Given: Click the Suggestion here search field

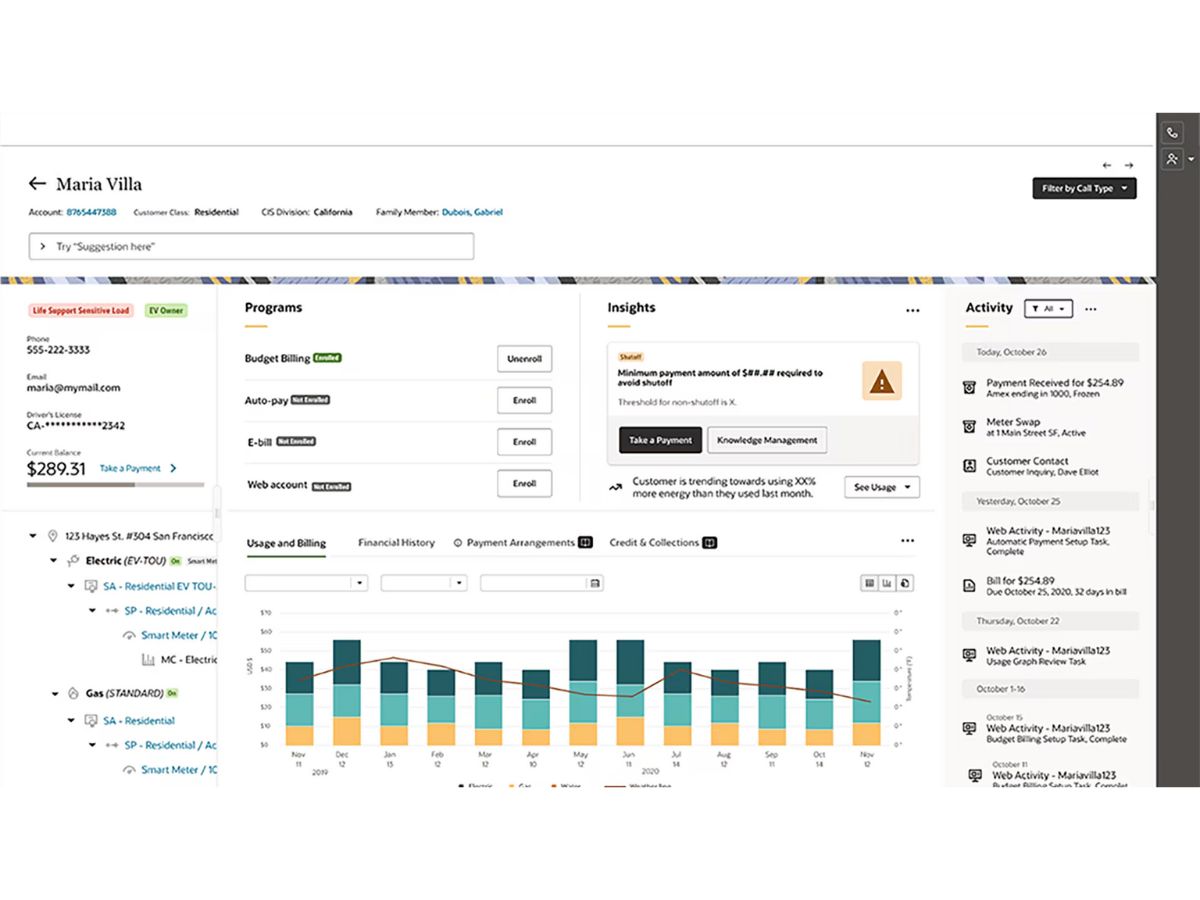Looking at the screenshot, I should pyautogui.click(x=251, y=246).
